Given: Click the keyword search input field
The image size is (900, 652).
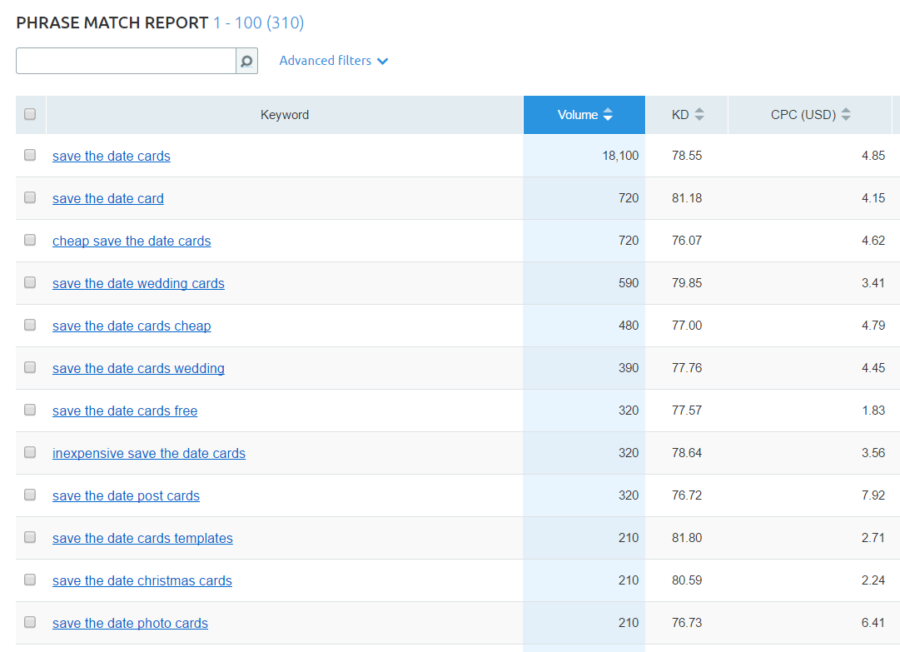Looking at the screenshot, I should [x=126, y=61].
